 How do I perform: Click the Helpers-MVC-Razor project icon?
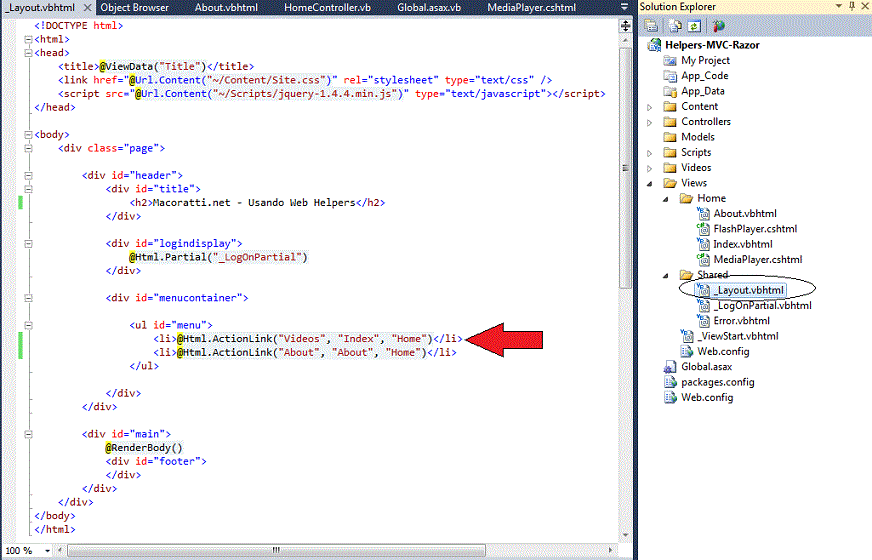coord(654,45)
